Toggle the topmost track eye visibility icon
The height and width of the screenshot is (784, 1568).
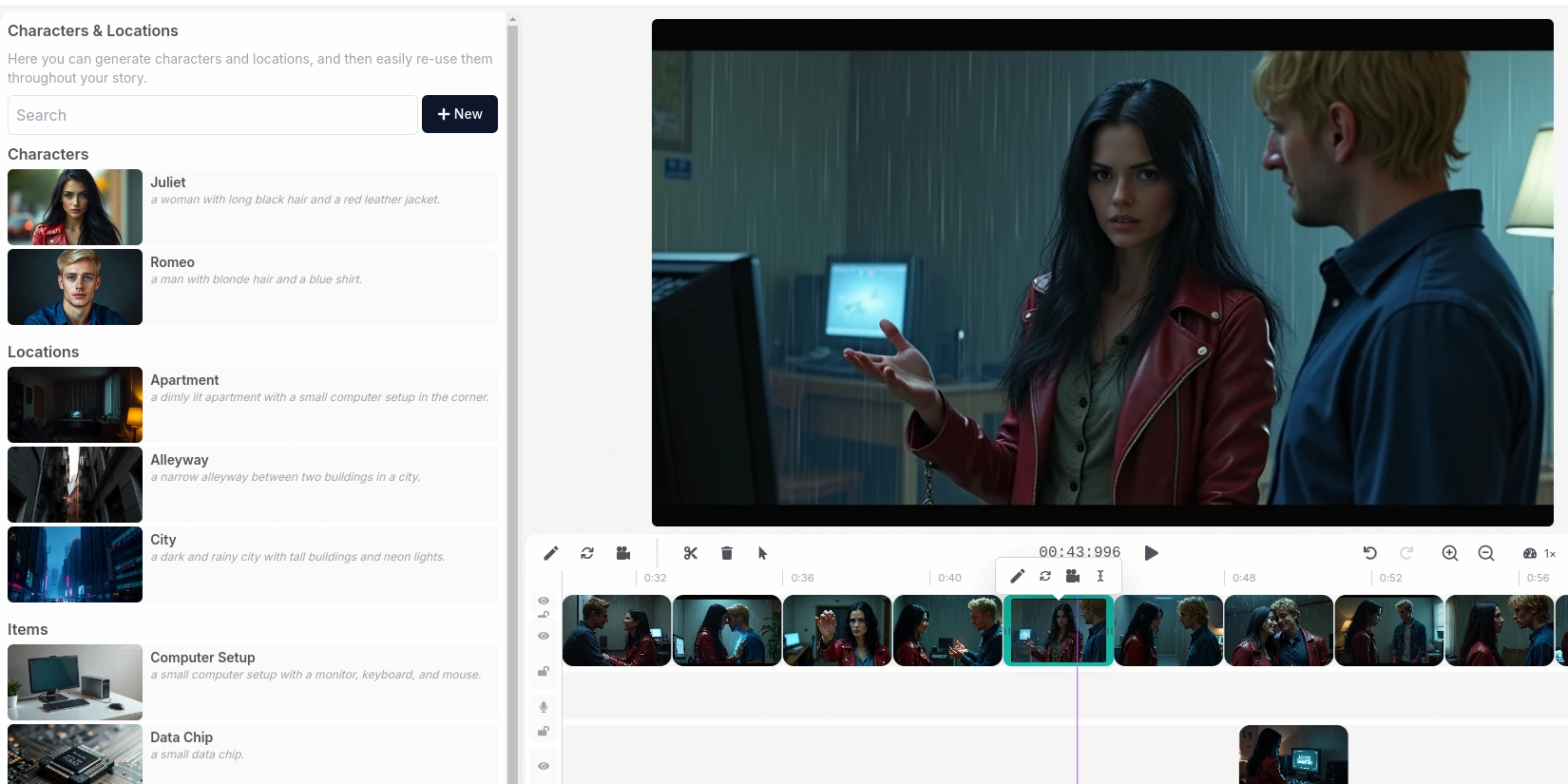point(544,601)
